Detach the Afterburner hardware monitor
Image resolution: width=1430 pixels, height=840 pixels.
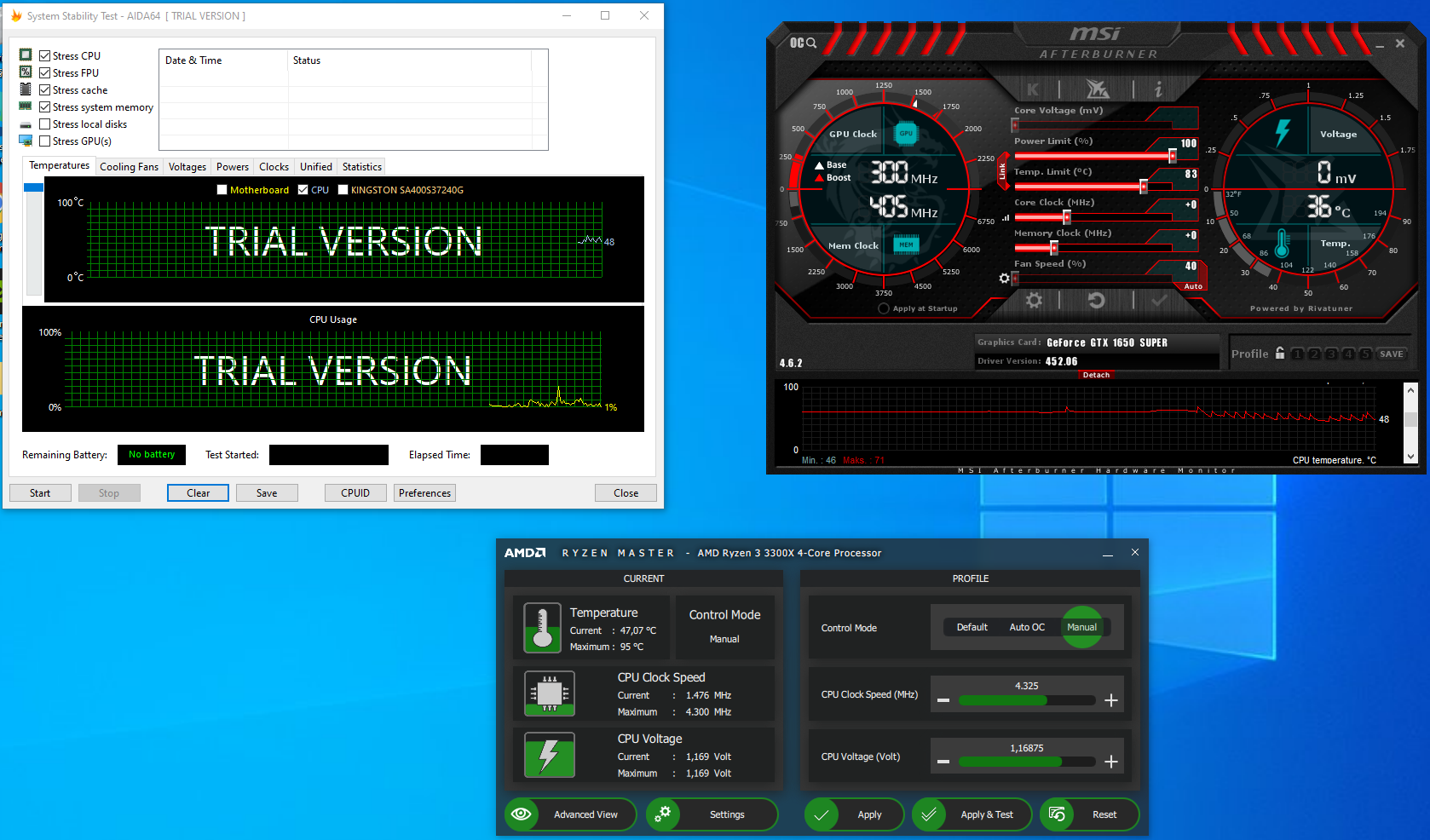coord(1096,375)
